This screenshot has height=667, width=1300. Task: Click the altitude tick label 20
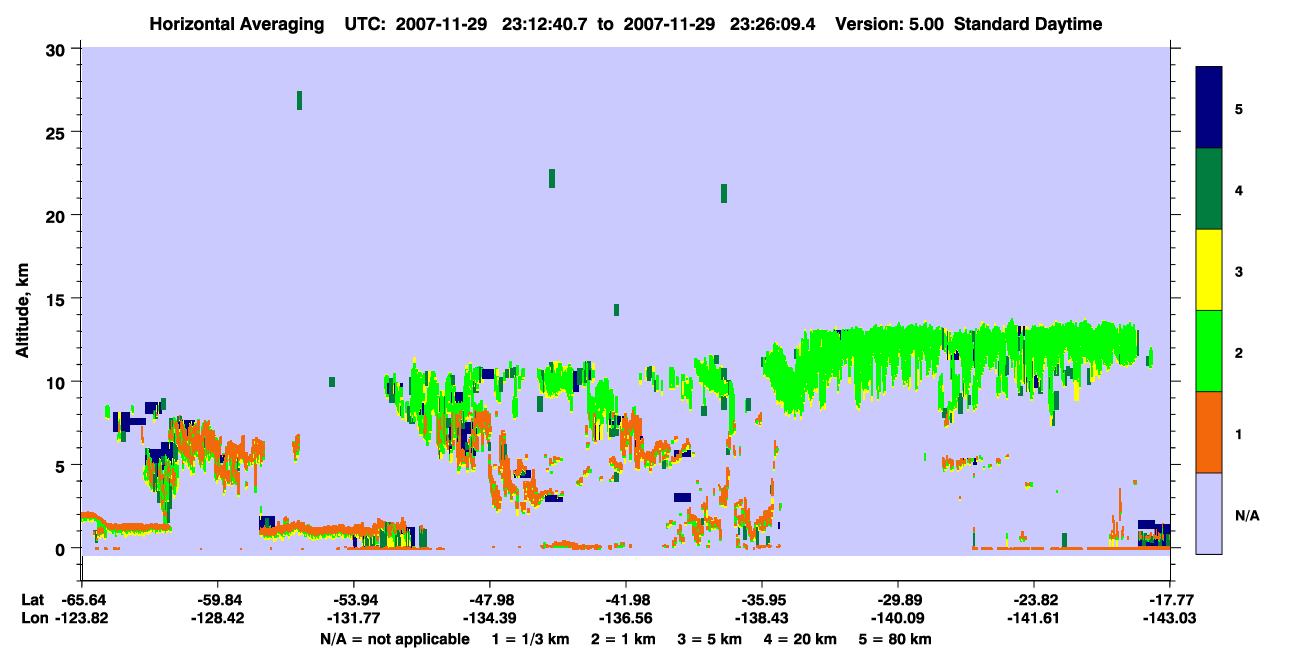[x=58, y=215]
